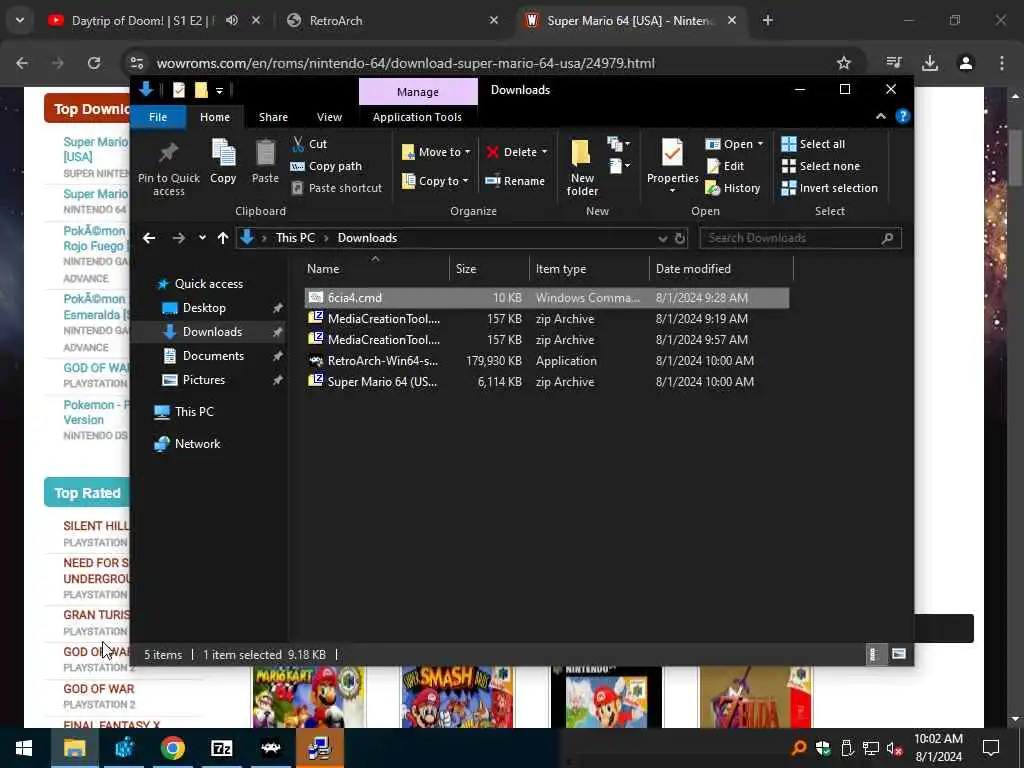The image size is (1024, 768).
Task: Open 7-Zip from the taskbar
Action: [221, 748]
